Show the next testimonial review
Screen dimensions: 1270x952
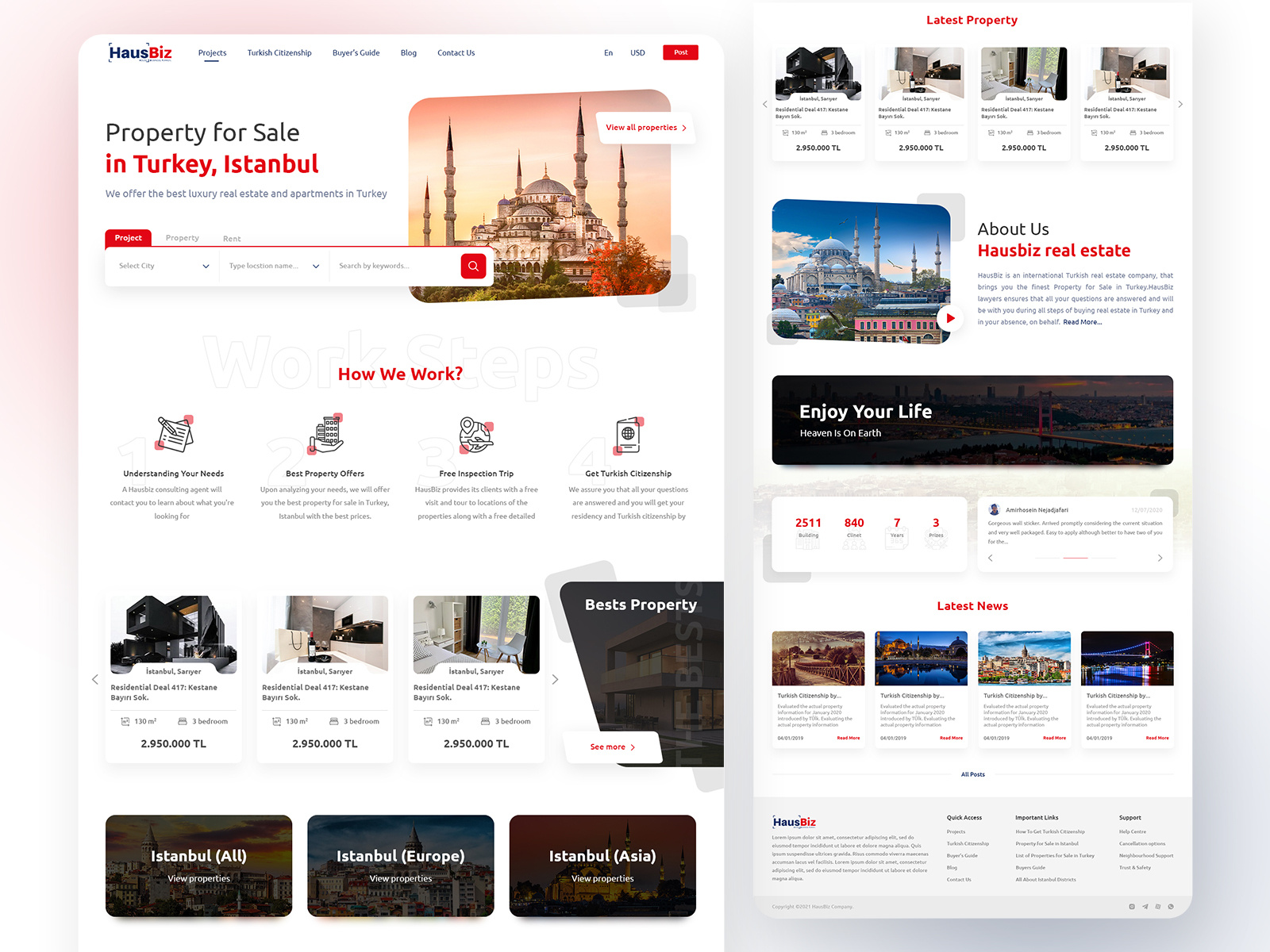[1160, 558]
